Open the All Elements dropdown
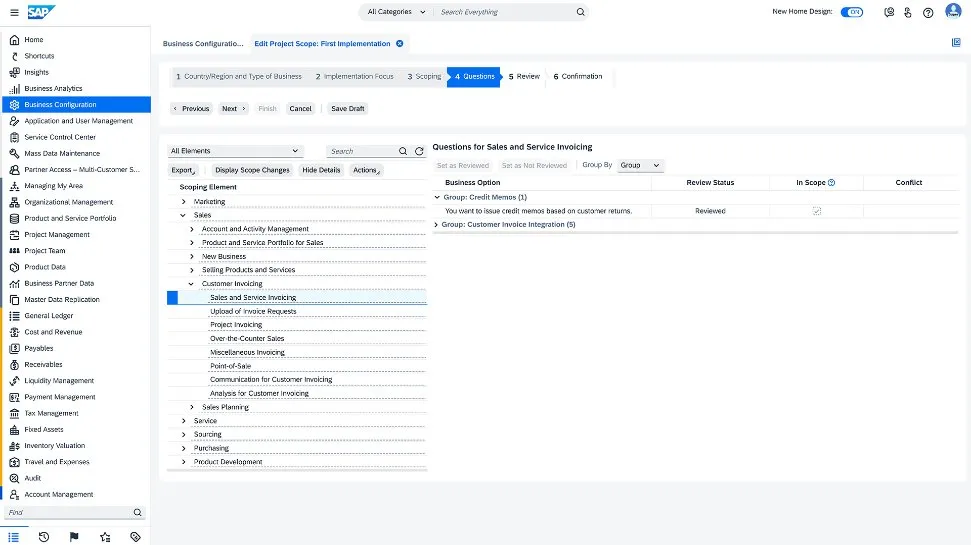The image size is (971, 545). [234, 151]
